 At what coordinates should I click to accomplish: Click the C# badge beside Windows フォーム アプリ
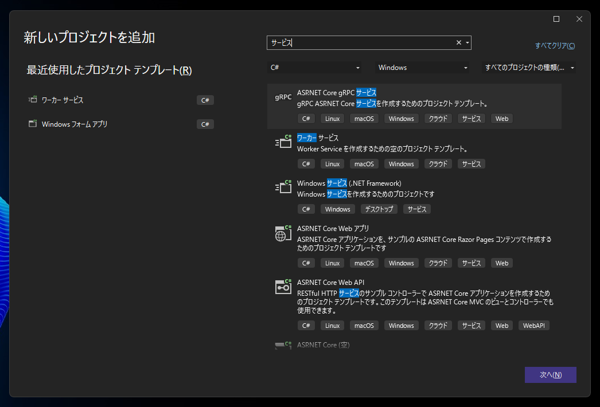[205, 124]
